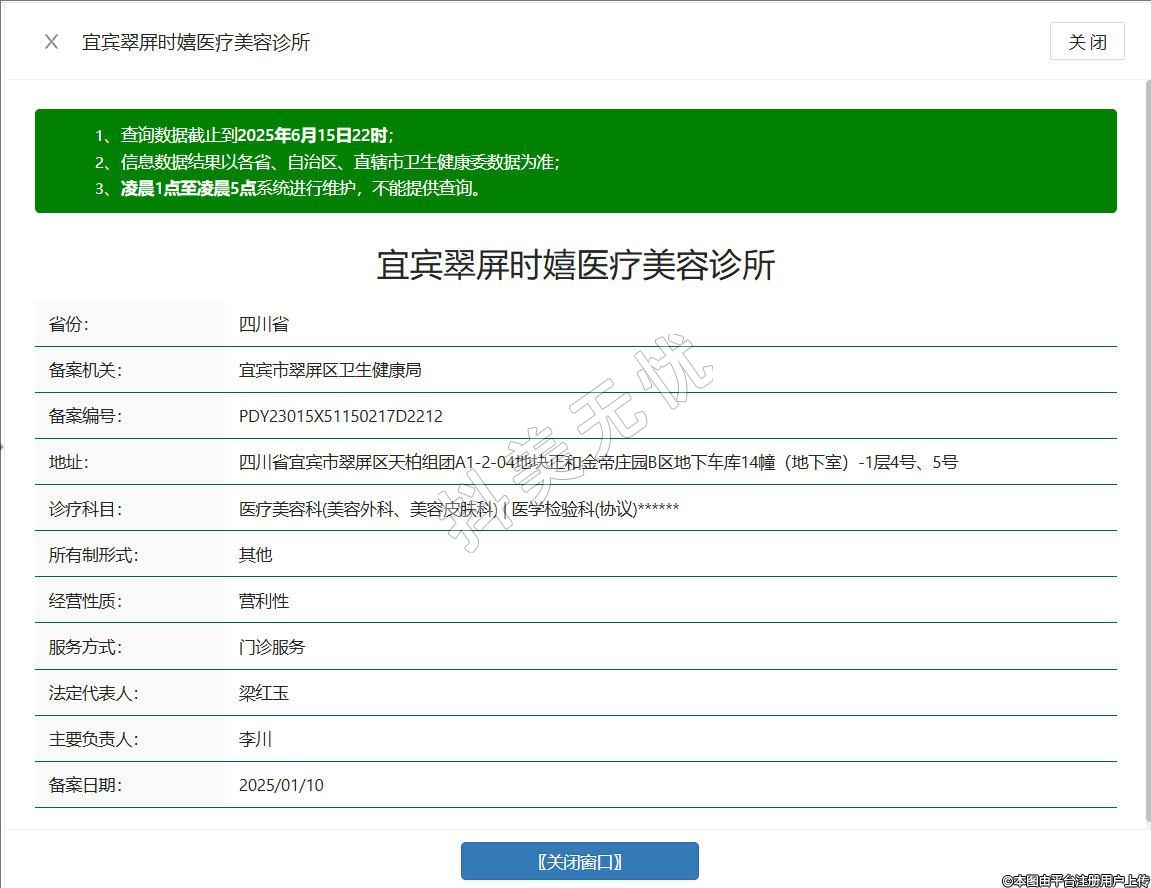Click the 本图由平台注册用户上传 copyright text
The height and width of the screenshot is (888, 1151).
click(x=1076, y=880)
